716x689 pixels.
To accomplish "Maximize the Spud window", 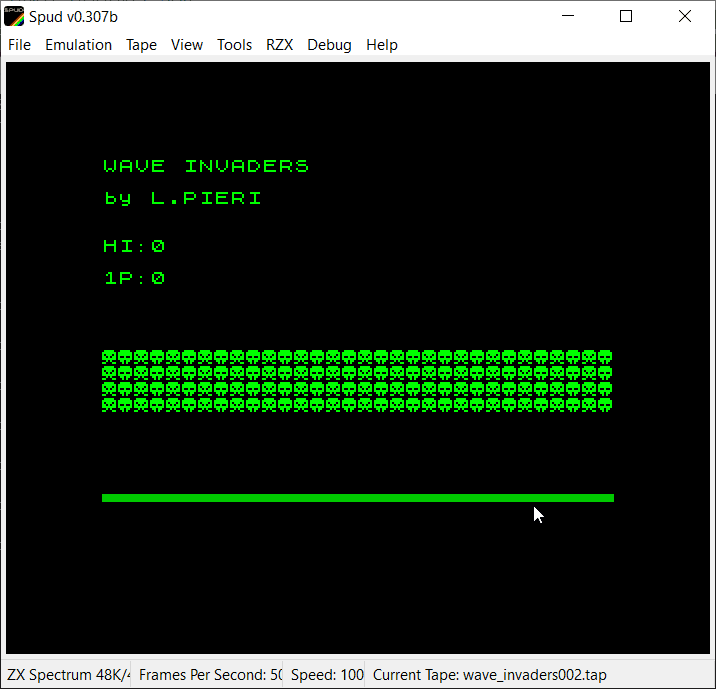I will pos(626,16).
